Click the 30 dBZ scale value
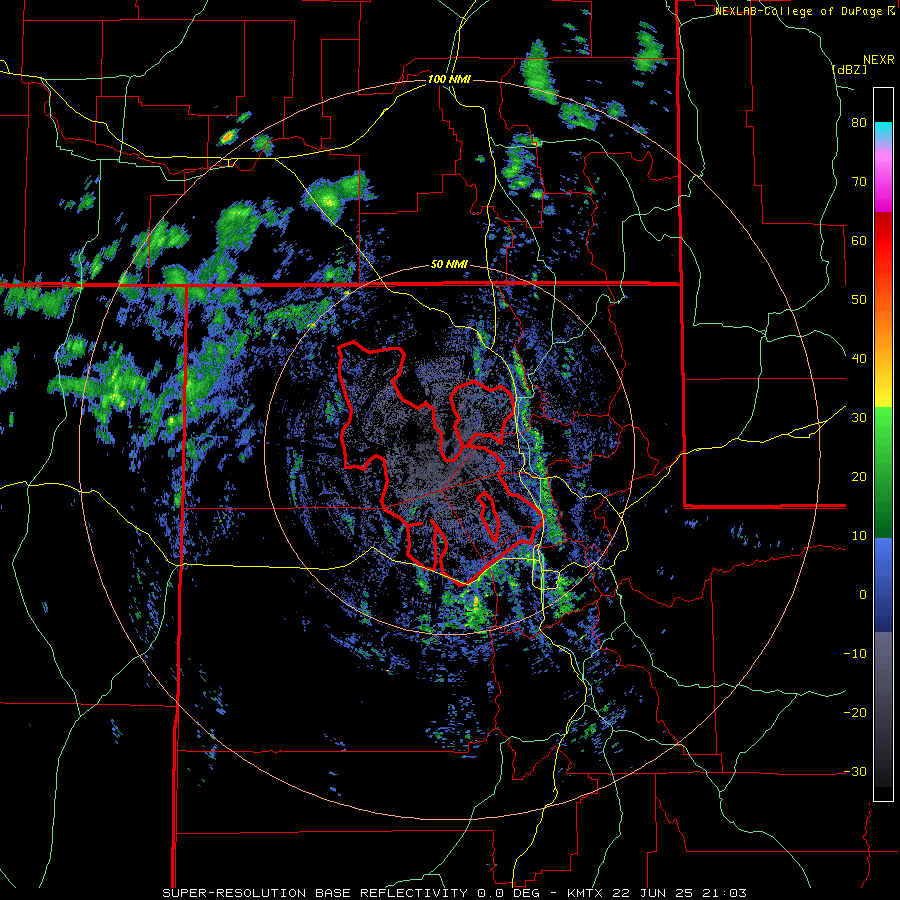Image resolution: width=900 pixels, height=900 pixels. click(x=859, y=417)
